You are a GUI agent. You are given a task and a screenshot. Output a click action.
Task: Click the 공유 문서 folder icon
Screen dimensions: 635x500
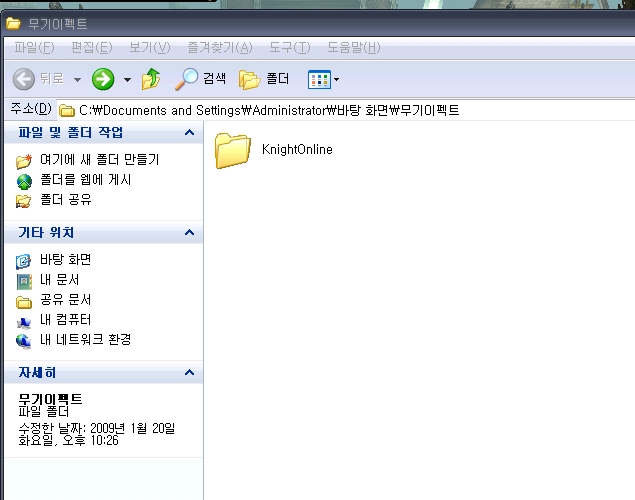point(24,302)
